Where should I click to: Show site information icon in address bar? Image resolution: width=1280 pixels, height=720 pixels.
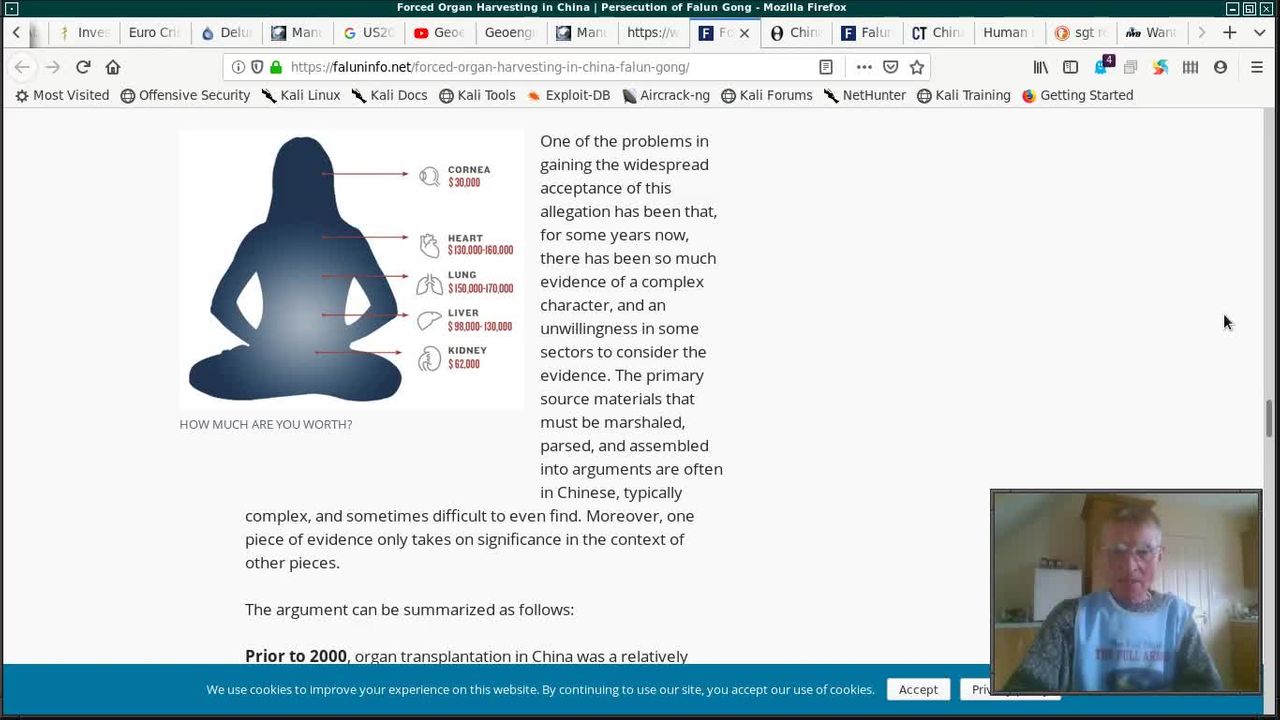(x=238, y=67)
